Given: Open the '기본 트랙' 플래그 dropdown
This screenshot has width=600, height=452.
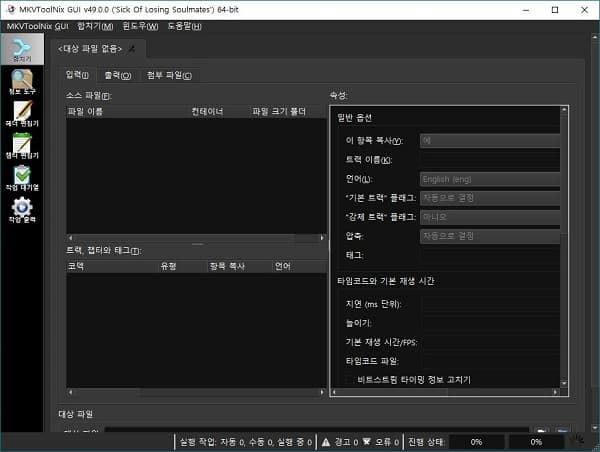Looking at the screenshot, I should coord(490,198).
